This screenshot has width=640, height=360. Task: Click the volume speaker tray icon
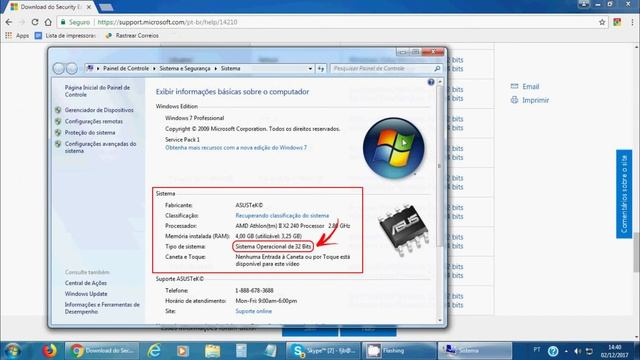coord(578,351)
